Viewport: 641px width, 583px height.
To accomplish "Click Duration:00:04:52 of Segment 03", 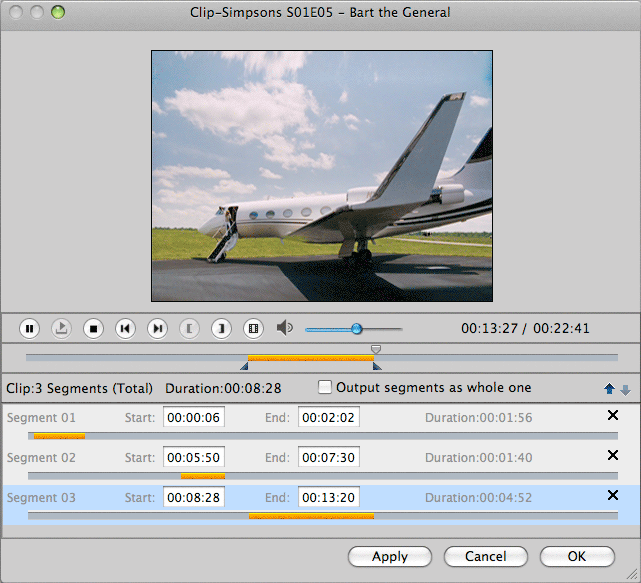I will click(478, 498).
